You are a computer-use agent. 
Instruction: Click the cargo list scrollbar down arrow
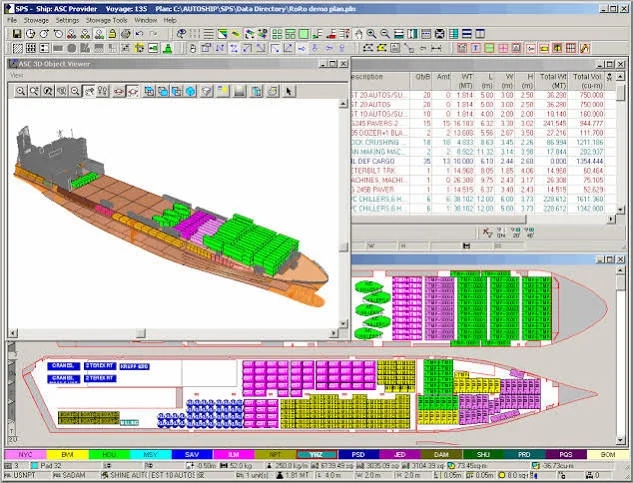point(621,210)
